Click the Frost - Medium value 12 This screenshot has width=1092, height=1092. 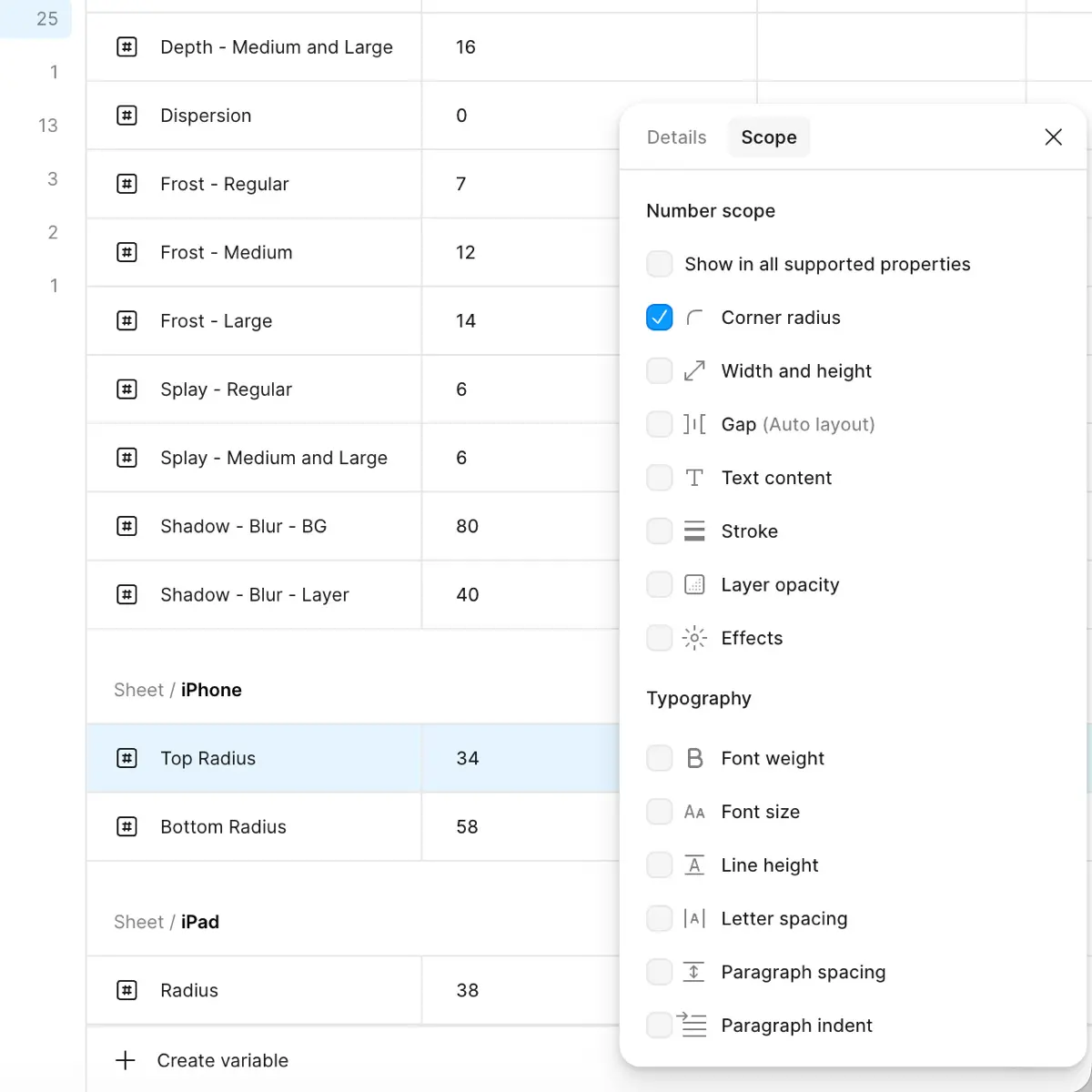[466, 252]
